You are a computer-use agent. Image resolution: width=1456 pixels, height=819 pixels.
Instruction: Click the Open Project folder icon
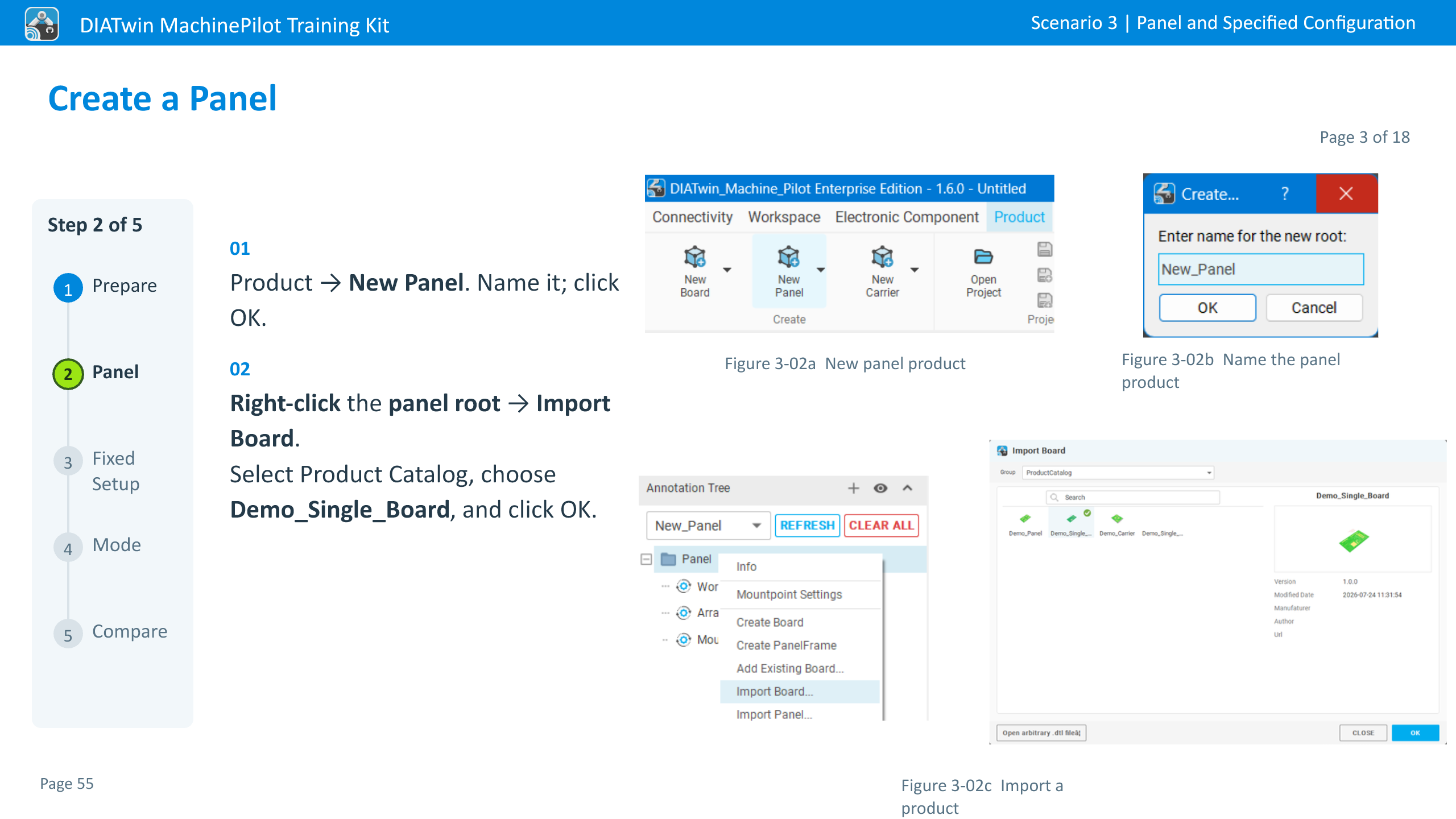(983, 257)
